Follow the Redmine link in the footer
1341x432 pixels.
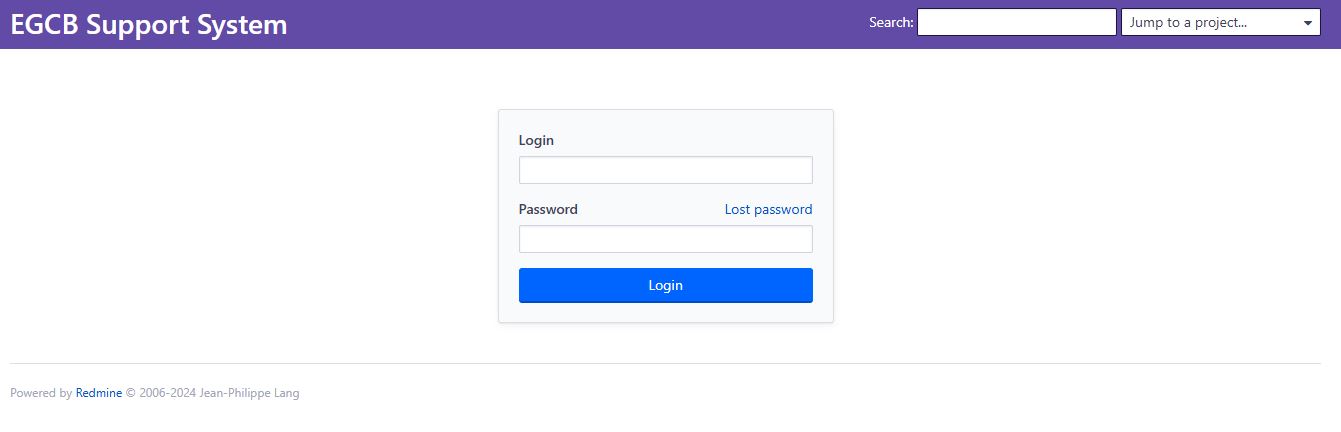pyautogui.click(x=98, y=393)
